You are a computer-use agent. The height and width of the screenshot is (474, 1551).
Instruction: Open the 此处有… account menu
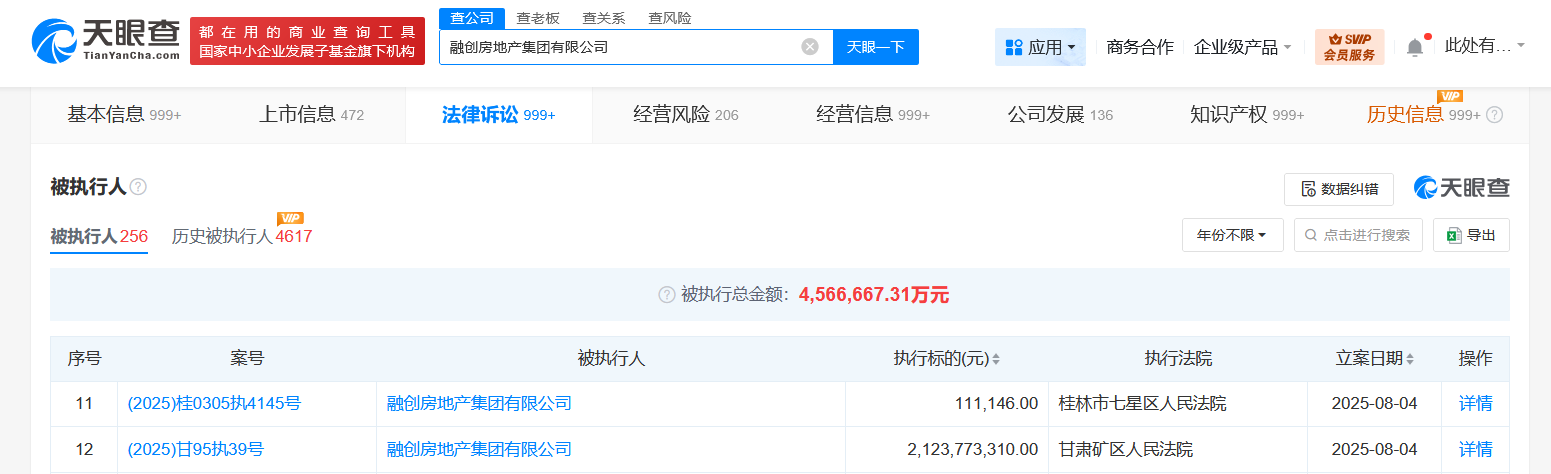tap(1484, 46)
